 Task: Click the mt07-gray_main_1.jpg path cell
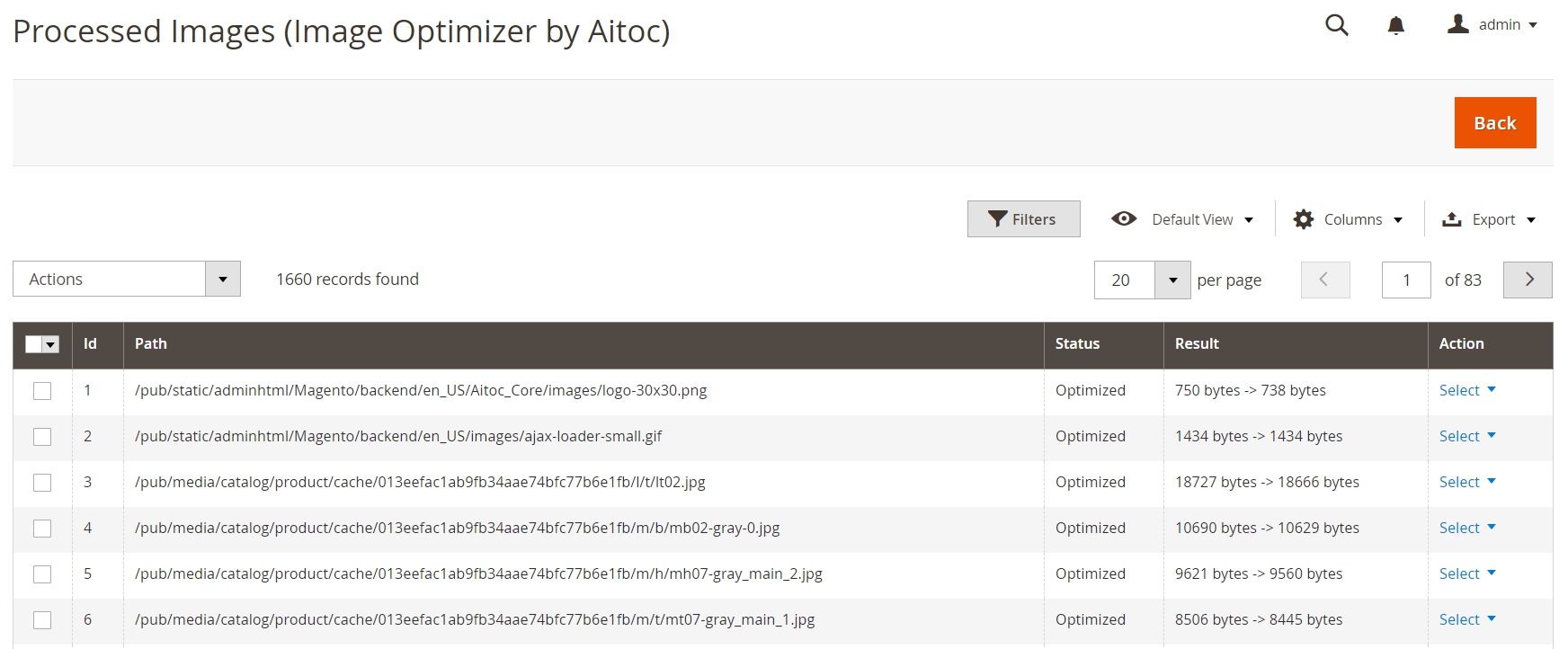pyautogui.click(x=584, y=620)
